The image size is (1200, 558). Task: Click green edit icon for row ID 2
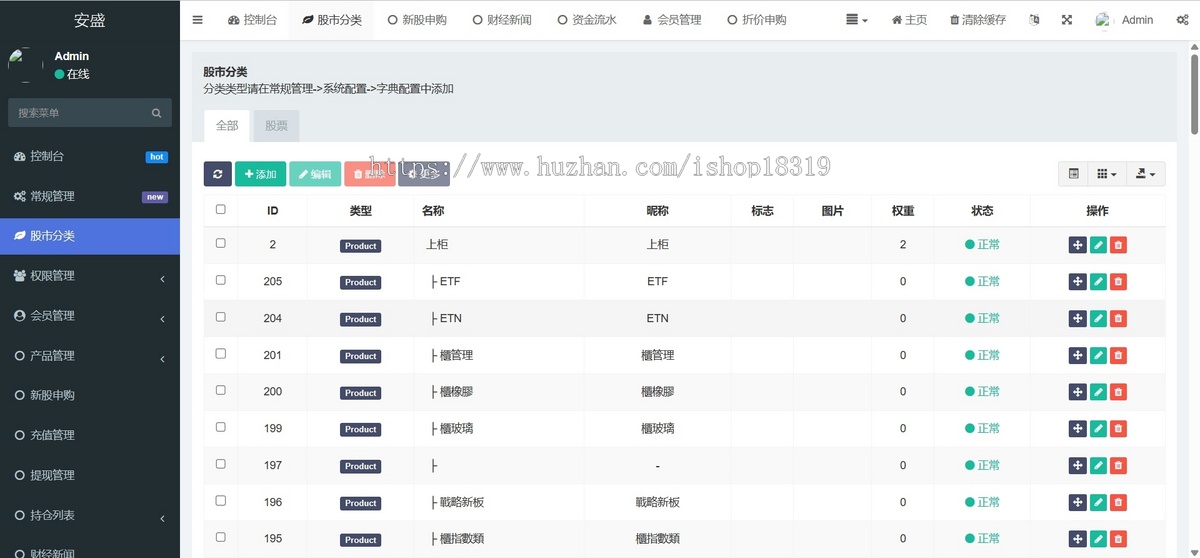pos(1098,245)
